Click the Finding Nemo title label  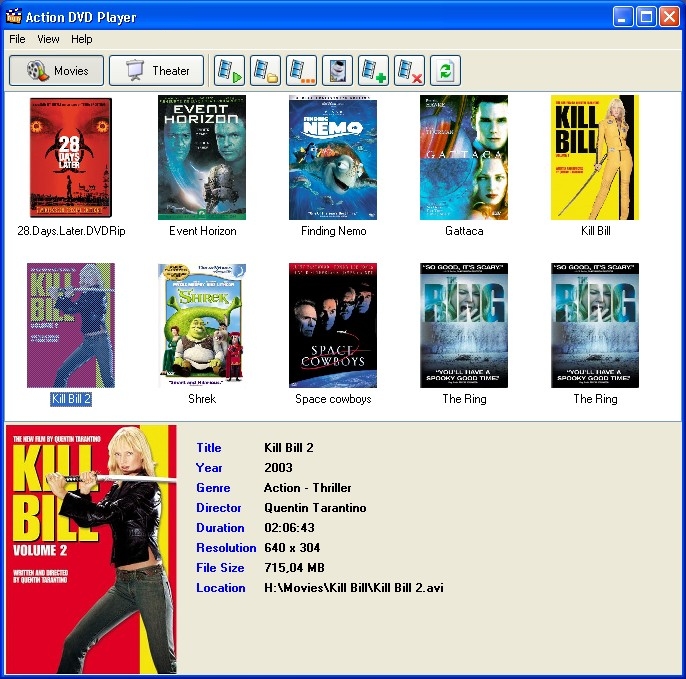[x=334, y=231]
